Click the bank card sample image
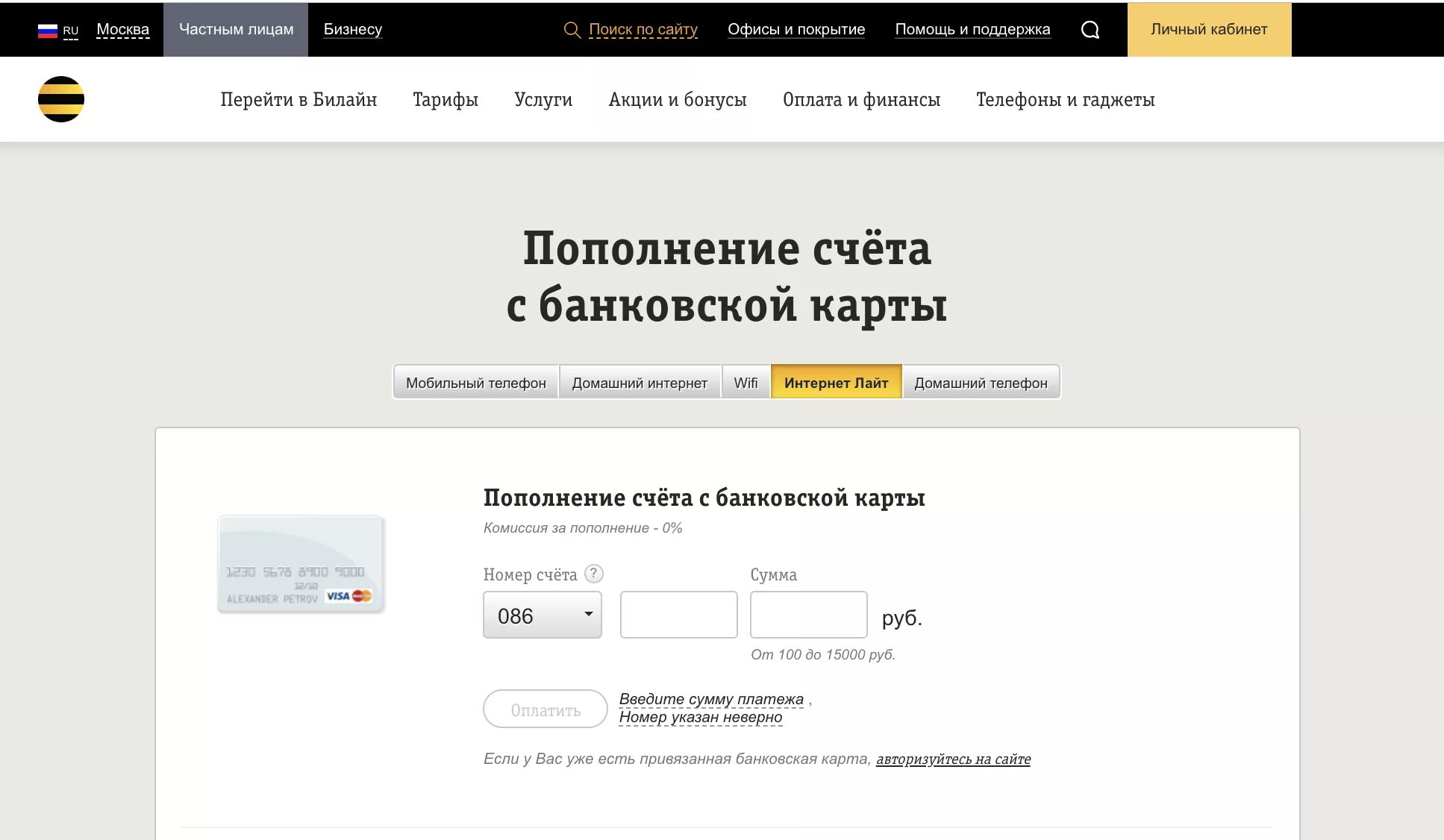Image resolution: width=1444 pixels, height=840 pixels. pos(301,564)
